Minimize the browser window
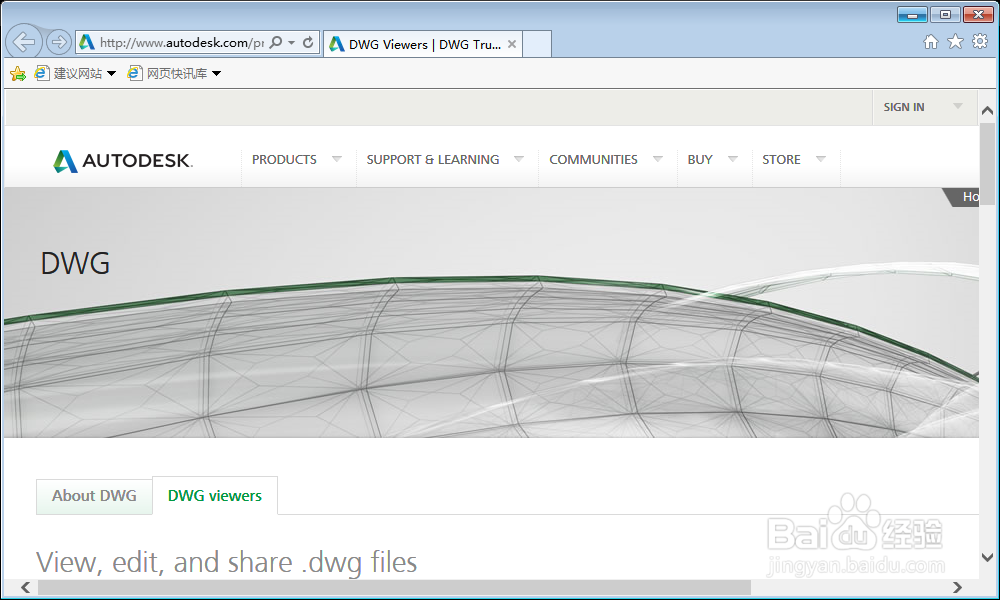Screen dimensions: 1000x600 click(912, 14)
